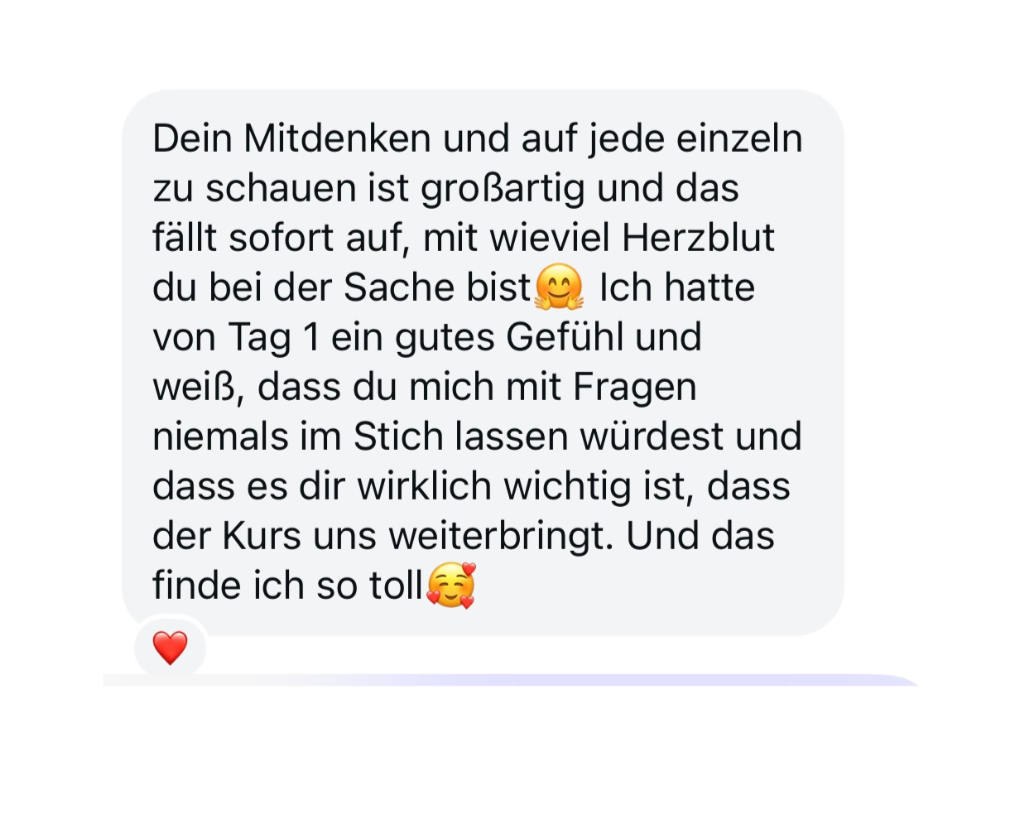Click the word 'Fragen' in the message
The height and width of the screenshot is (816, 1019).
634,388
